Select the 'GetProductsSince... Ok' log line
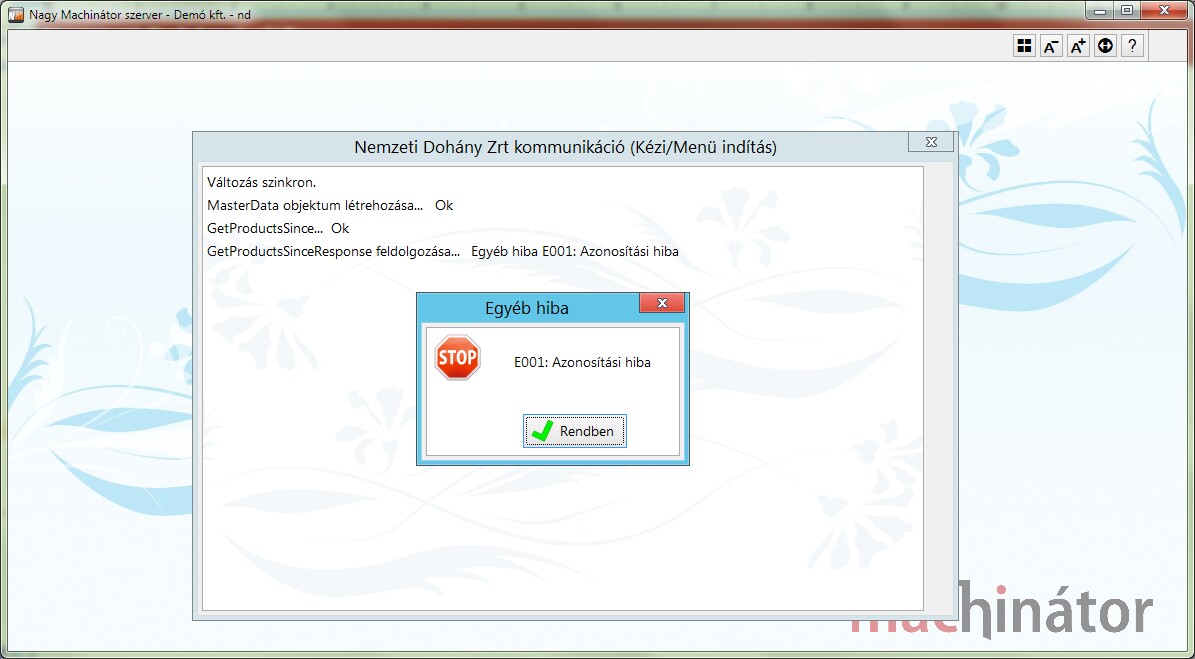 [x=278, y=229]
